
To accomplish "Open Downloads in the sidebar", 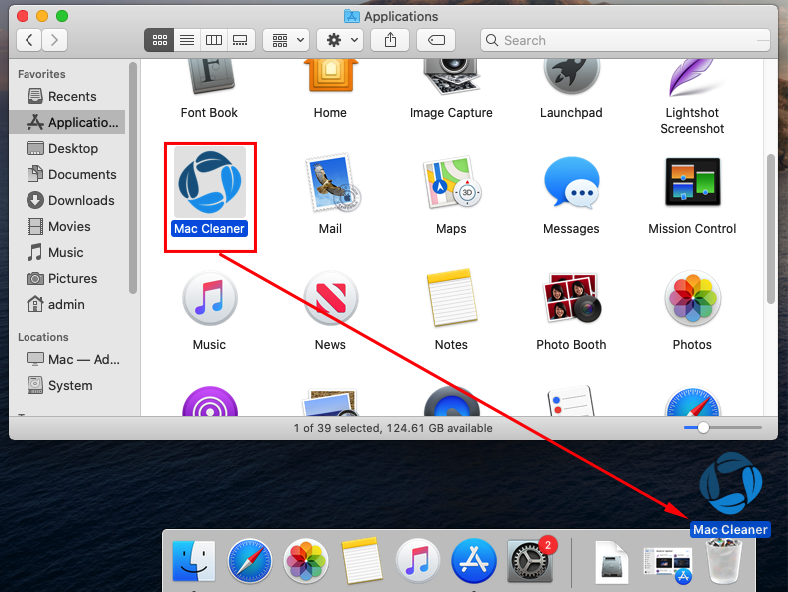I will 67,201.
